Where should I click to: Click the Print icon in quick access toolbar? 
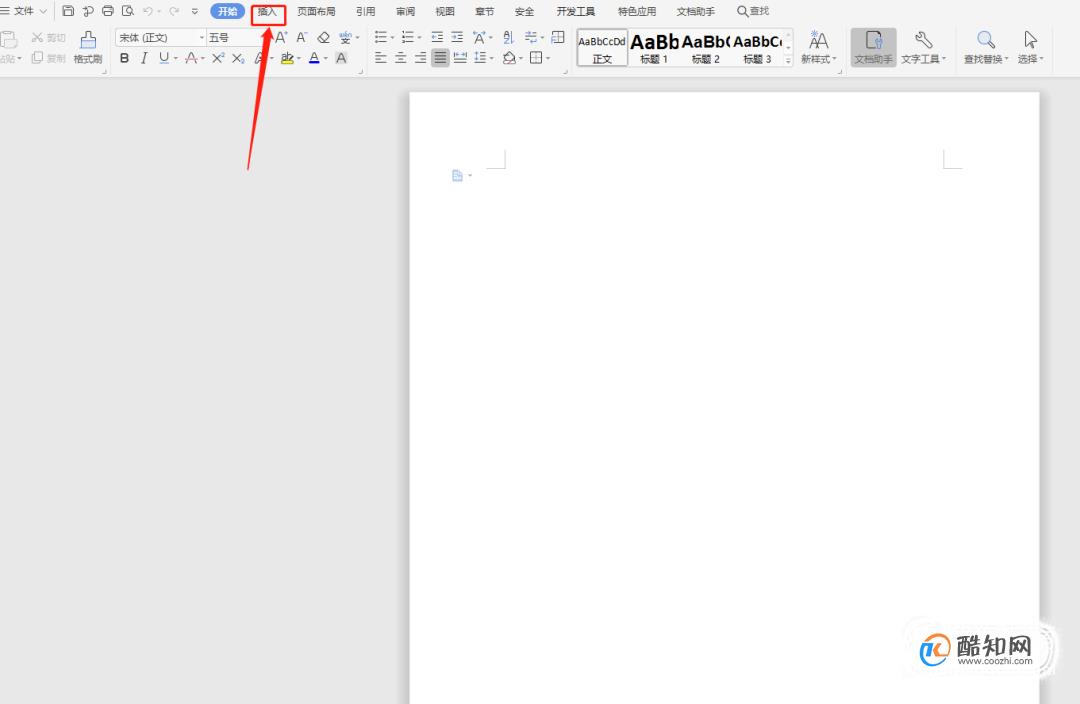[x=107, y=11]
